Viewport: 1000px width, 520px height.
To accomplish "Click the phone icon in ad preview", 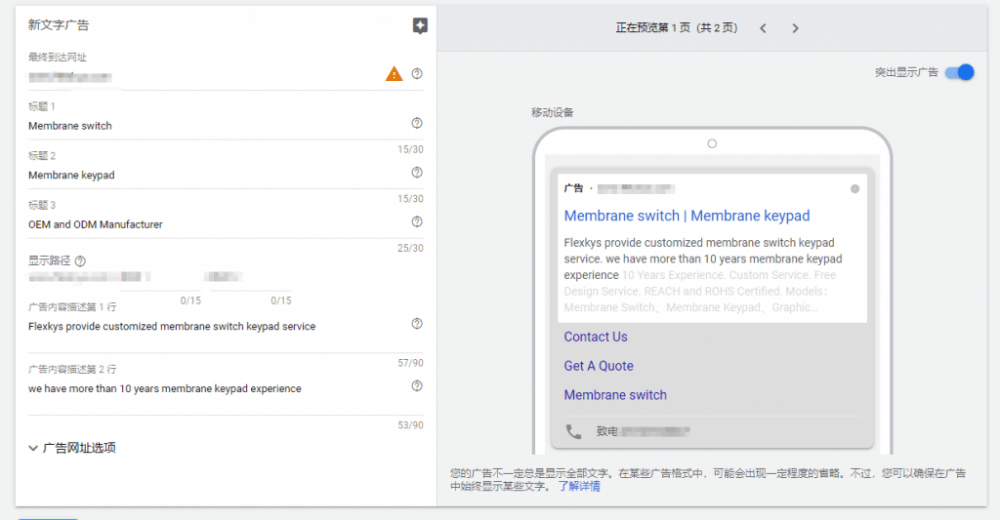I will (573, 432).
